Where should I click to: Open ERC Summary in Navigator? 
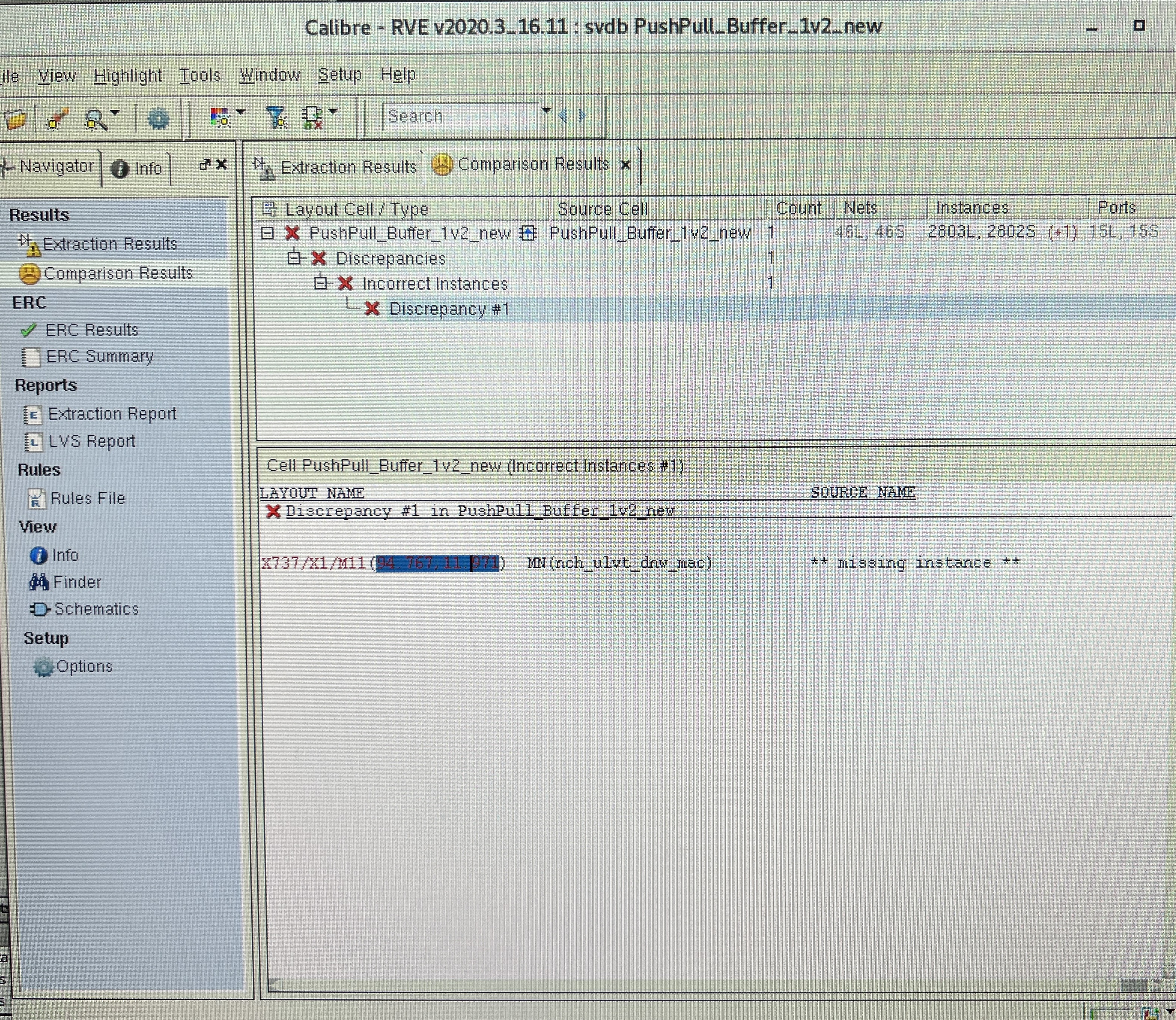[88, 357]
